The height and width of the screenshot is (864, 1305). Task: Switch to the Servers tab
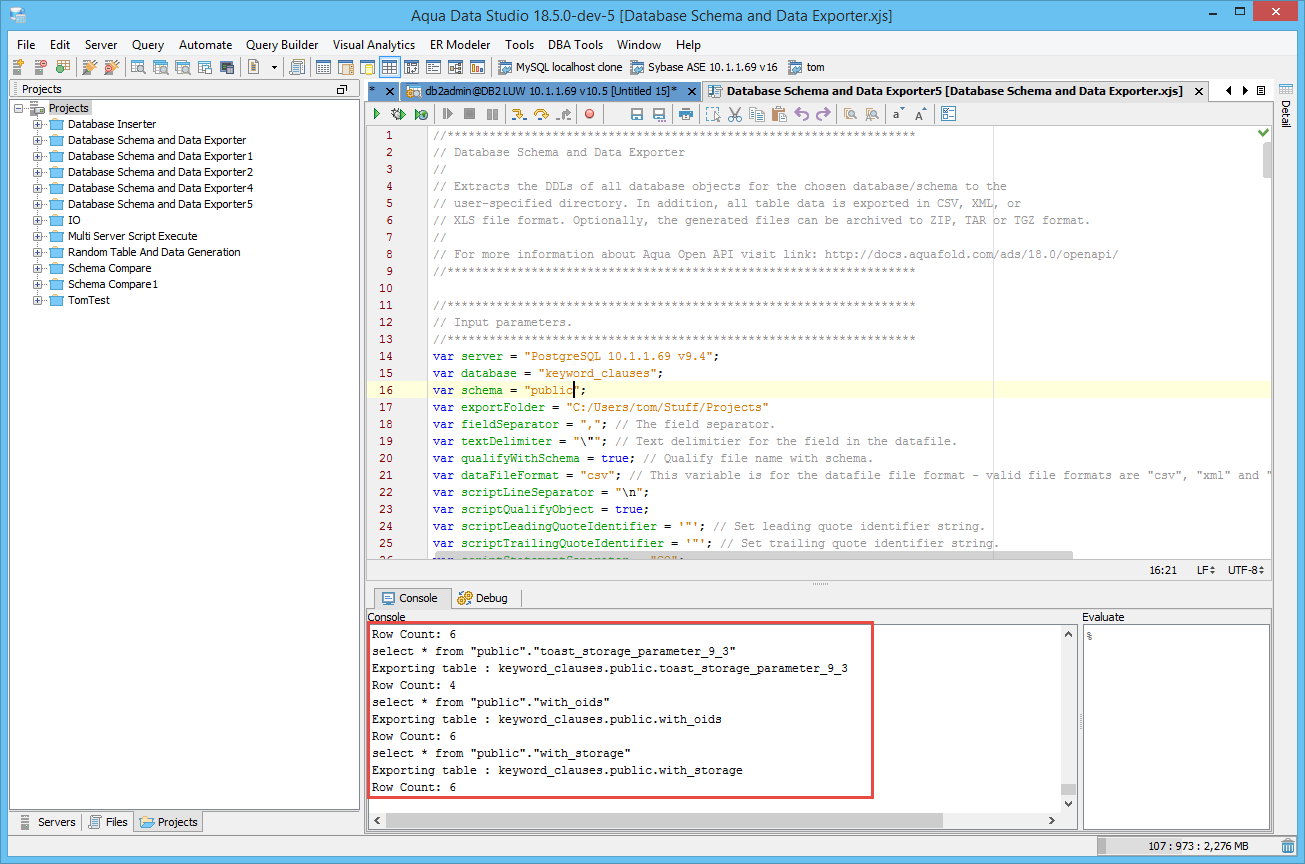(x=47, y=822)
